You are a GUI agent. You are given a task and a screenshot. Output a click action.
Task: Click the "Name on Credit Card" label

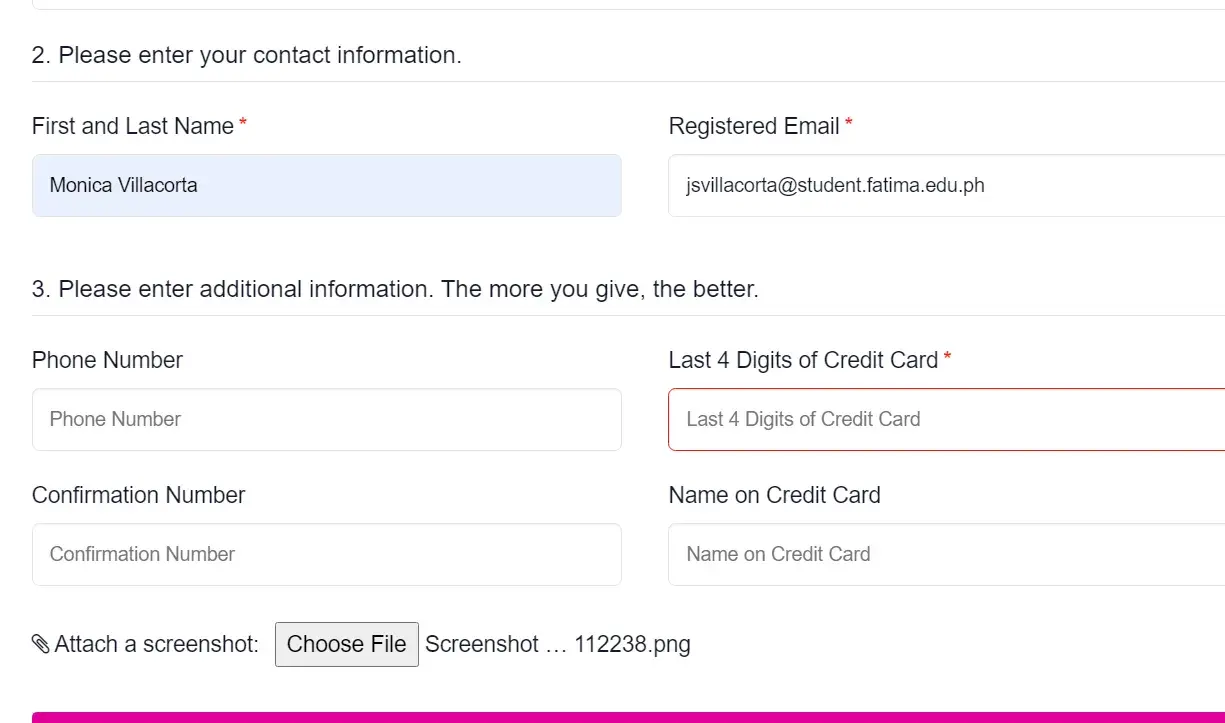click(x=774, y=495)
